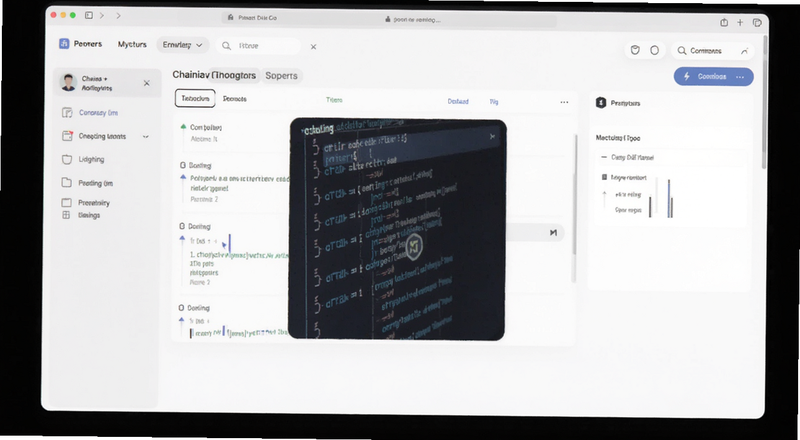Click the user avatar photo

click(68, 83)
